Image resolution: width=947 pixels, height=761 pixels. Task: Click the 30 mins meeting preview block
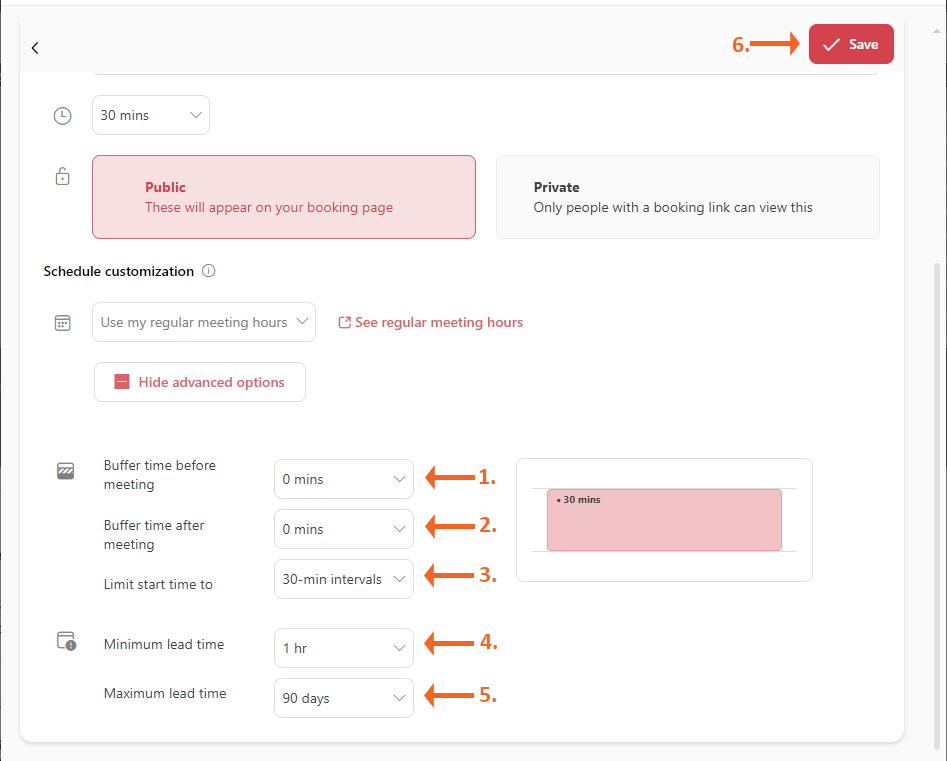[x=664, y=520]
